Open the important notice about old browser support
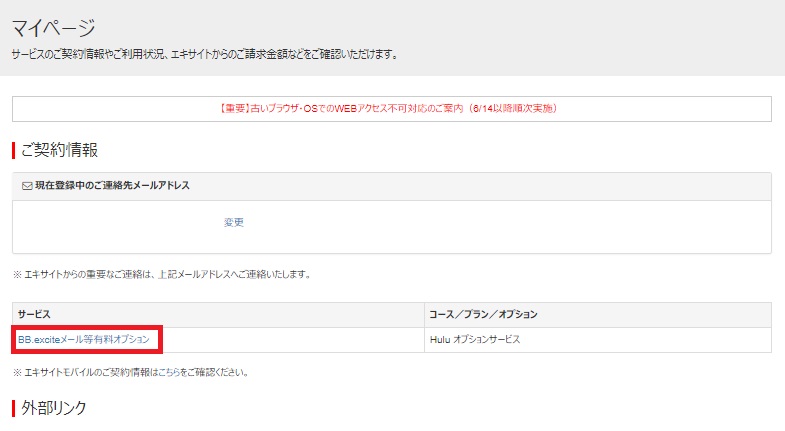Viewport: 785px width, 431px height. tap(391, 108)
